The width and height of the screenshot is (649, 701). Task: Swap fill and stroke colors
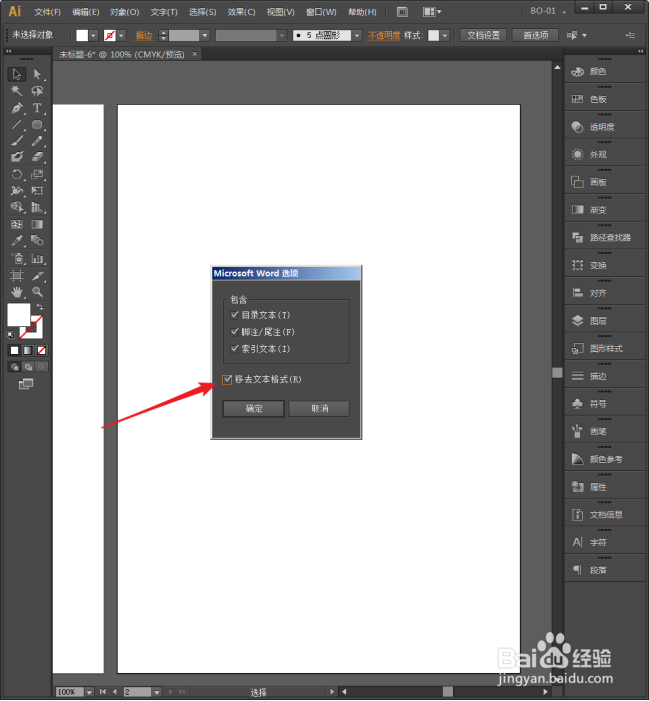coord(40,307)
